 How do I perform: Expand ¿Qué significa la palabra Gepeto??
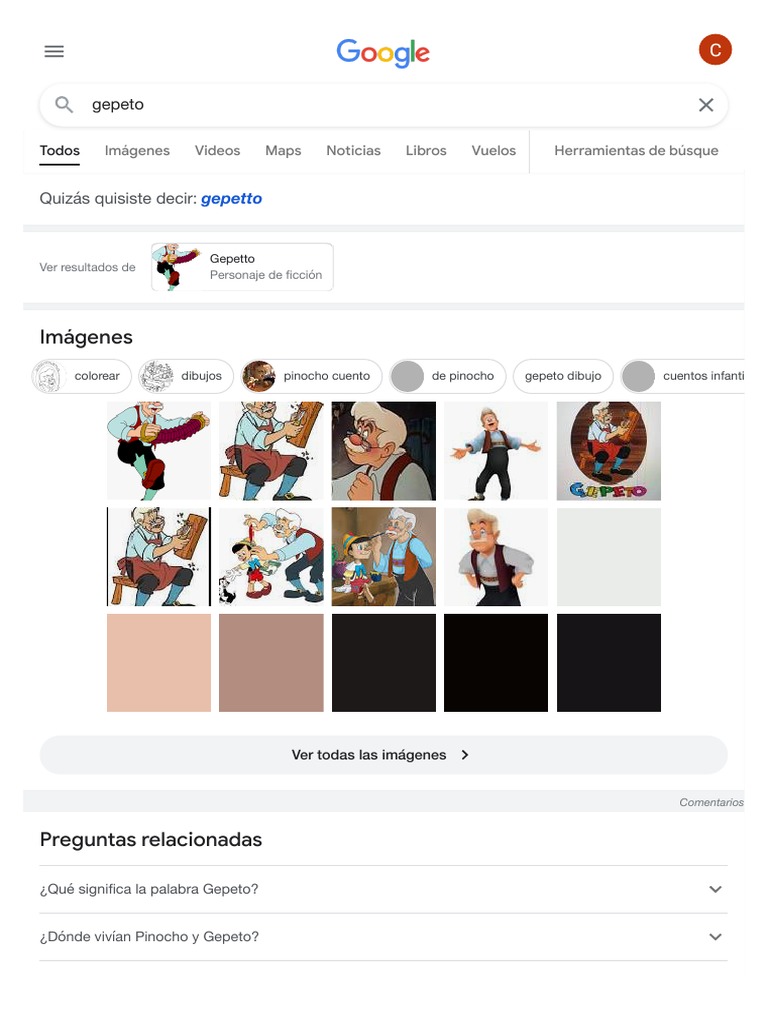383,889
